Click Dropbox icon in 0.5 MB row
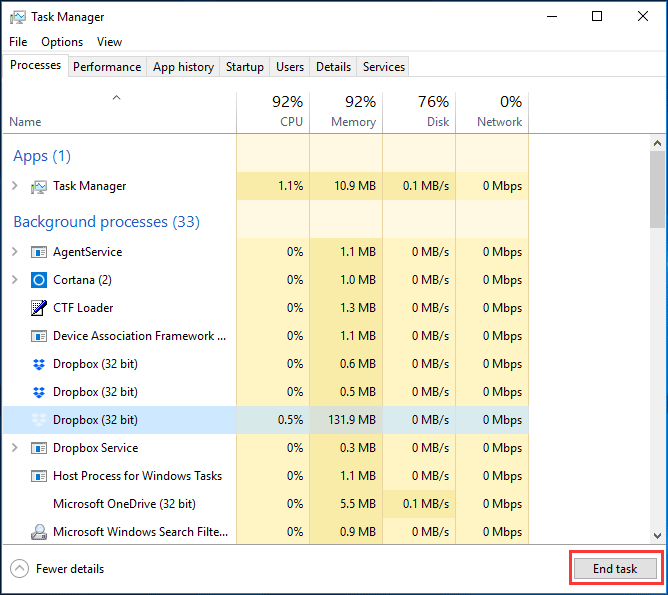Image resolution: width=668 pixels, height=595 pixels. tap(39, 392)
